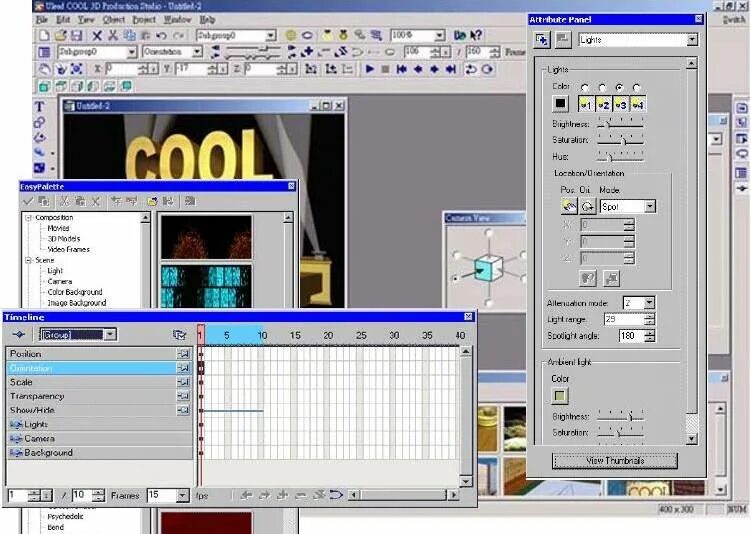This screenshot has width=751, height=534.
Task: Click frame 5 on Timeline ruler
Action: point(227,335)
